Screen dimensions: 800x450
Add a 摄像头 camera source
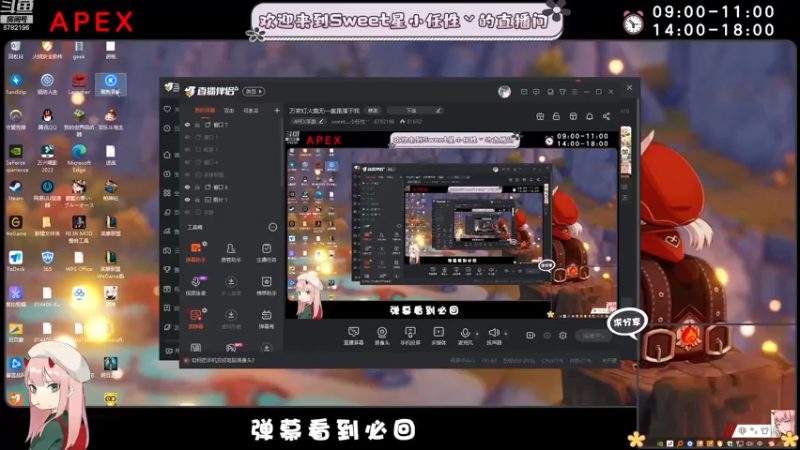coord(382,336)
